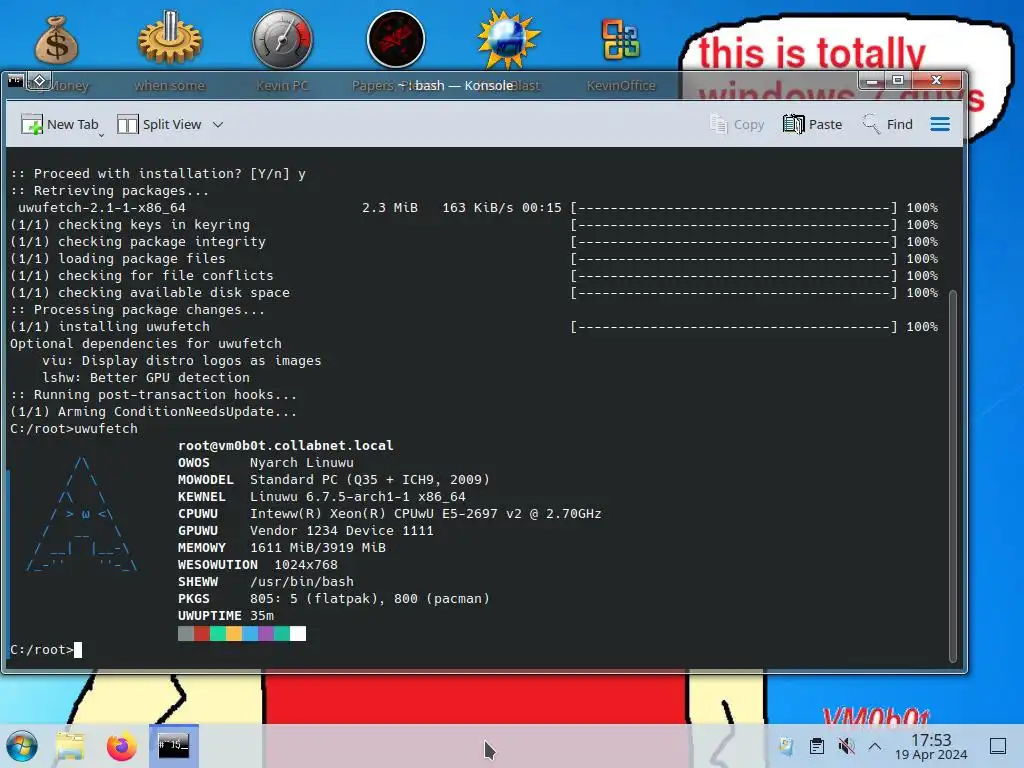Click the grey color block in uwufetch
Image resolution: width=1024 pixels, height=768 pixels.
pos(185,633)
